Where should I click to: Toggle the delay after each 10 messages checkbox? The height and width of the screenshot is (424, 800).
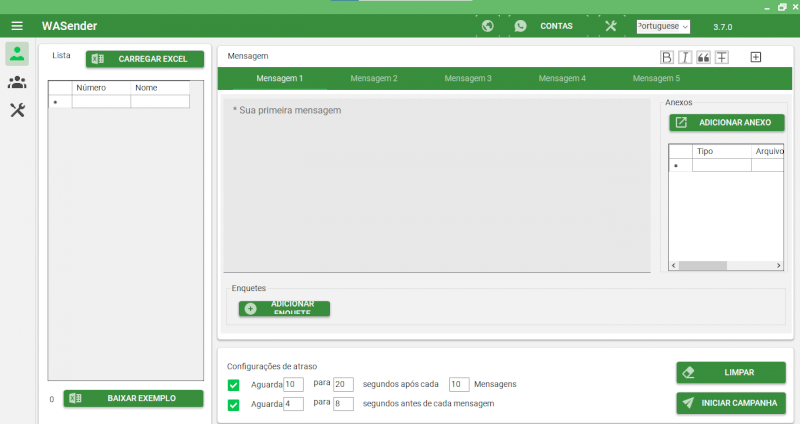click(234, 385)
